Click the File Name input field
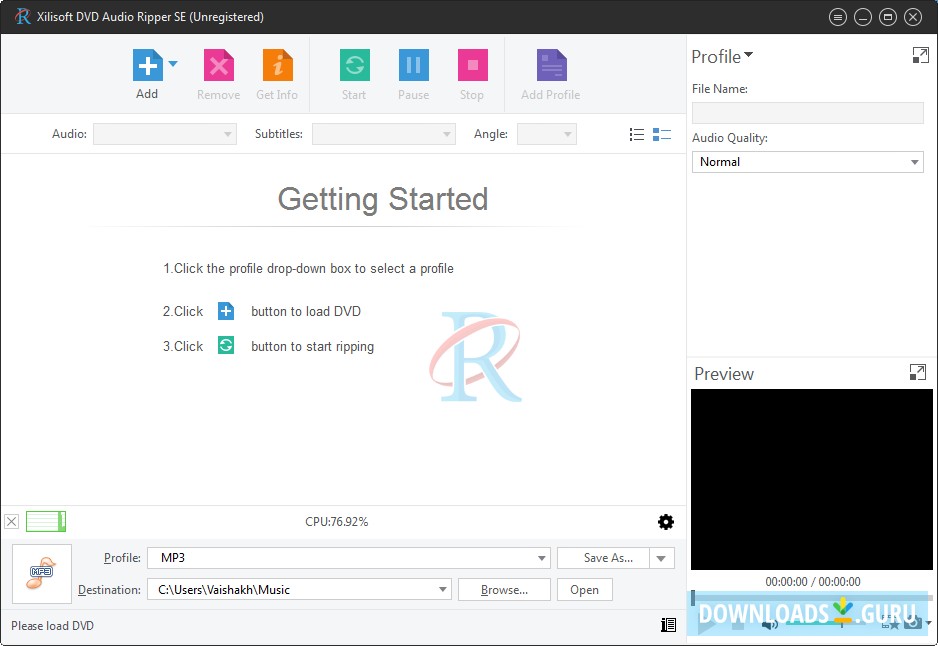The width and height of the screenshot is (938, 646). click(x=808, y=112)
